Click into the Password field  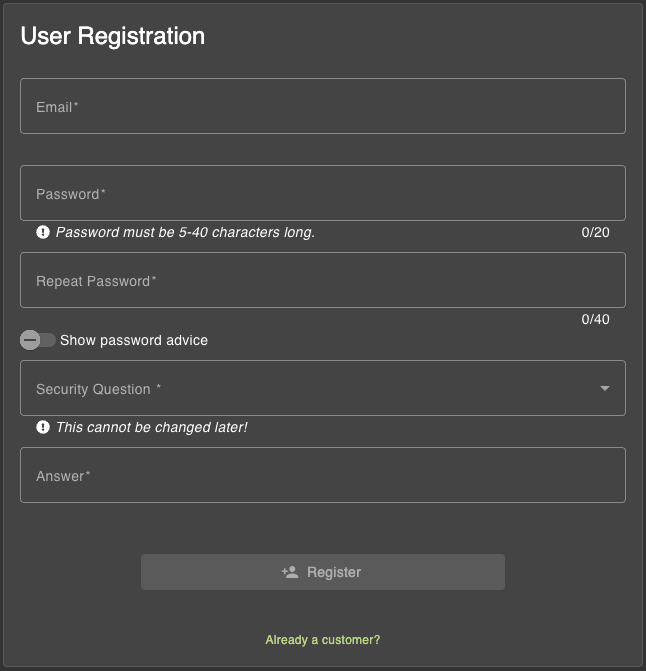coord(322,193)
